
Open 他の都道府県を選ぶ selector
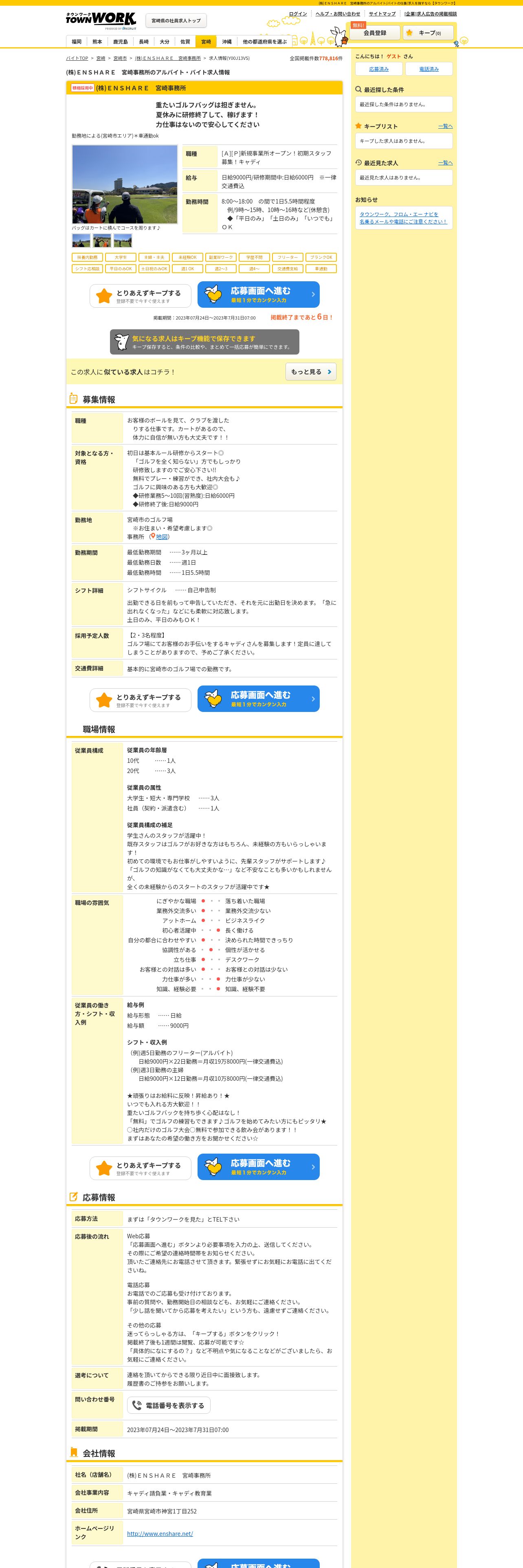point(264,42)
